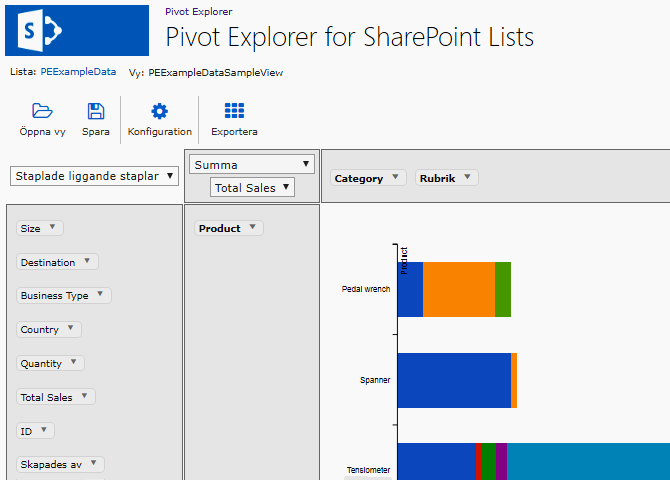The width and height of the screenshot is (670, 480).
Task: Click the PEExampleDataSampleView view name
Action: 216,73
